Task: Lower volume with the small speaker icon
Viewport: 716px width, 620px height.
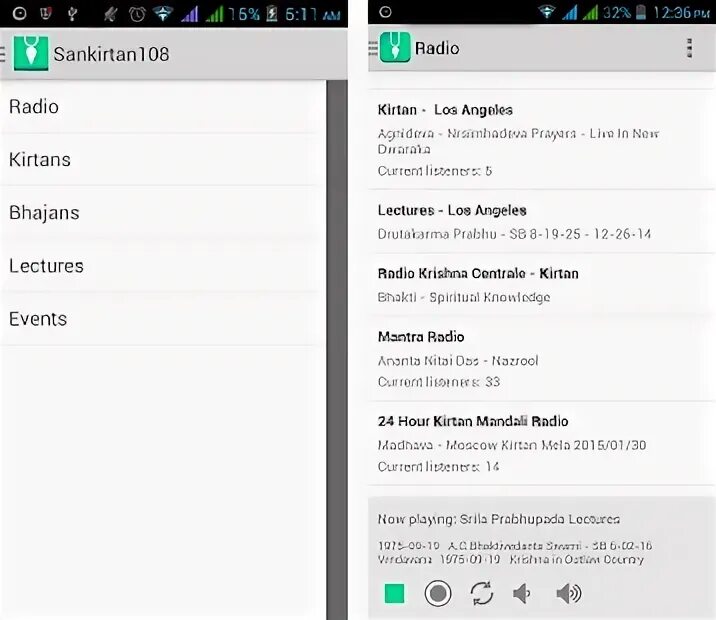Action: 521,594
